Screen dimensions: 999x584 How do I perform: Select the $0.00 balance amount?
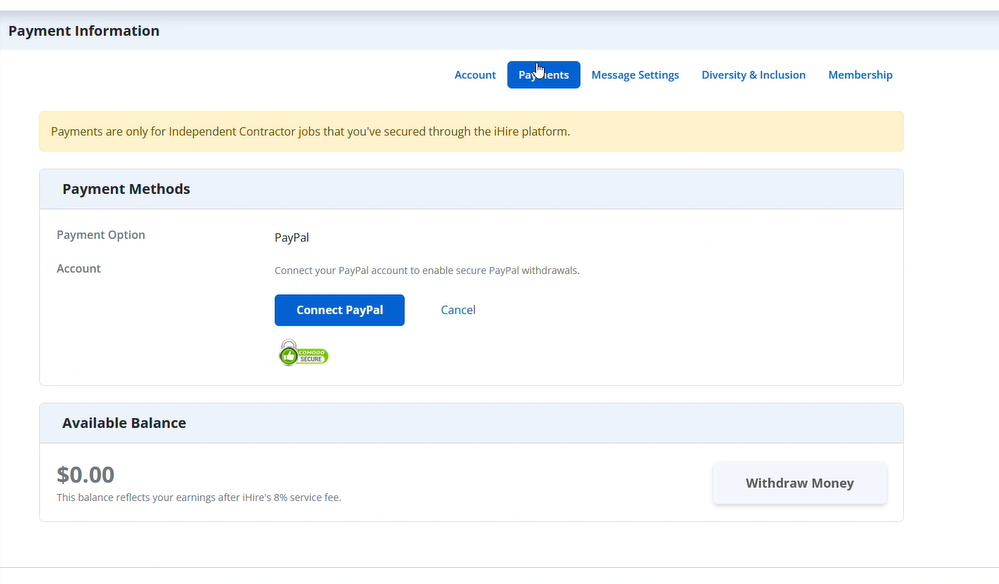[85, 474]
